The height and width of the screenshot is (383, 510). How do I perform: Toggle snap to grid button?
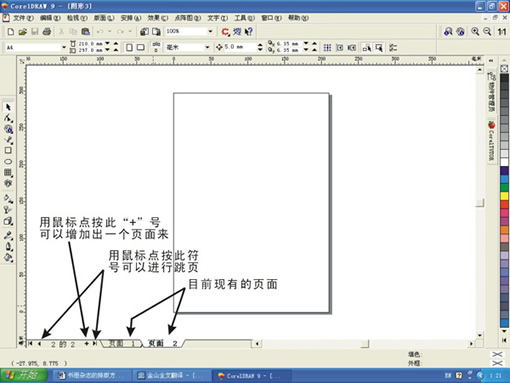click(327, 48)
